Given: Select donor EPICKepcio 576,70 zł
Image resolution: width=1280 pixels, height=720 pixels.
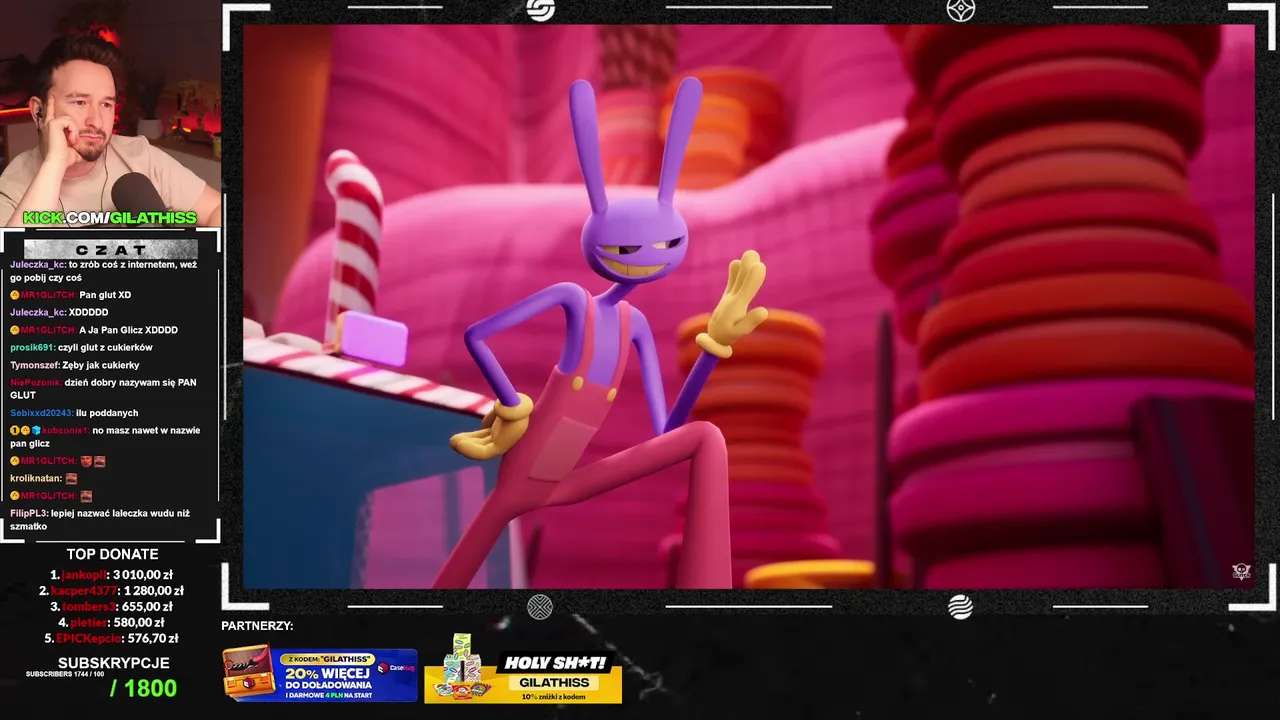Looking at the screenshot, I should click(112, 638).
